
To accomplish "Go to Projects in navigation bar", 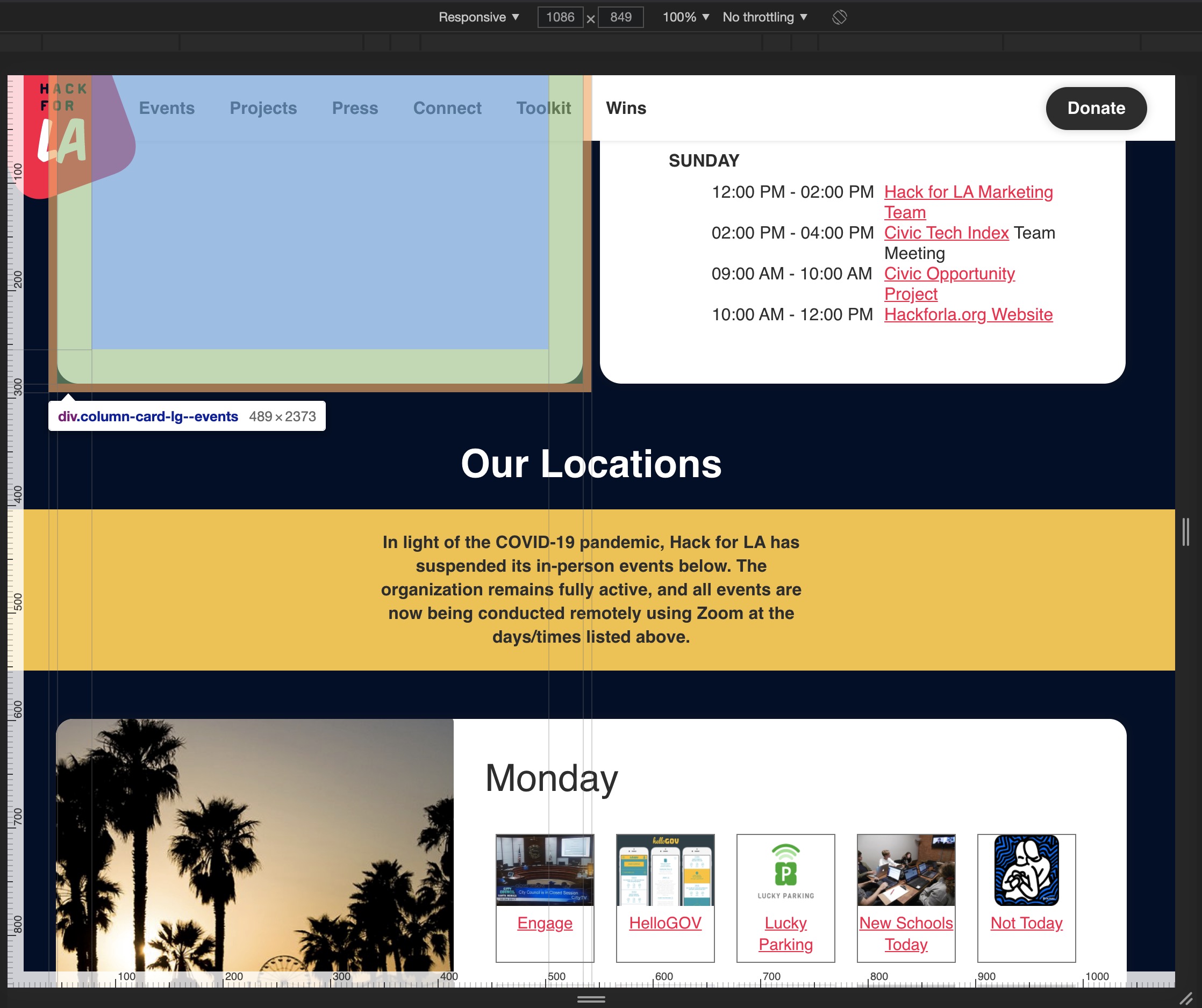I will pyautogui.click(x=263, y=108).
